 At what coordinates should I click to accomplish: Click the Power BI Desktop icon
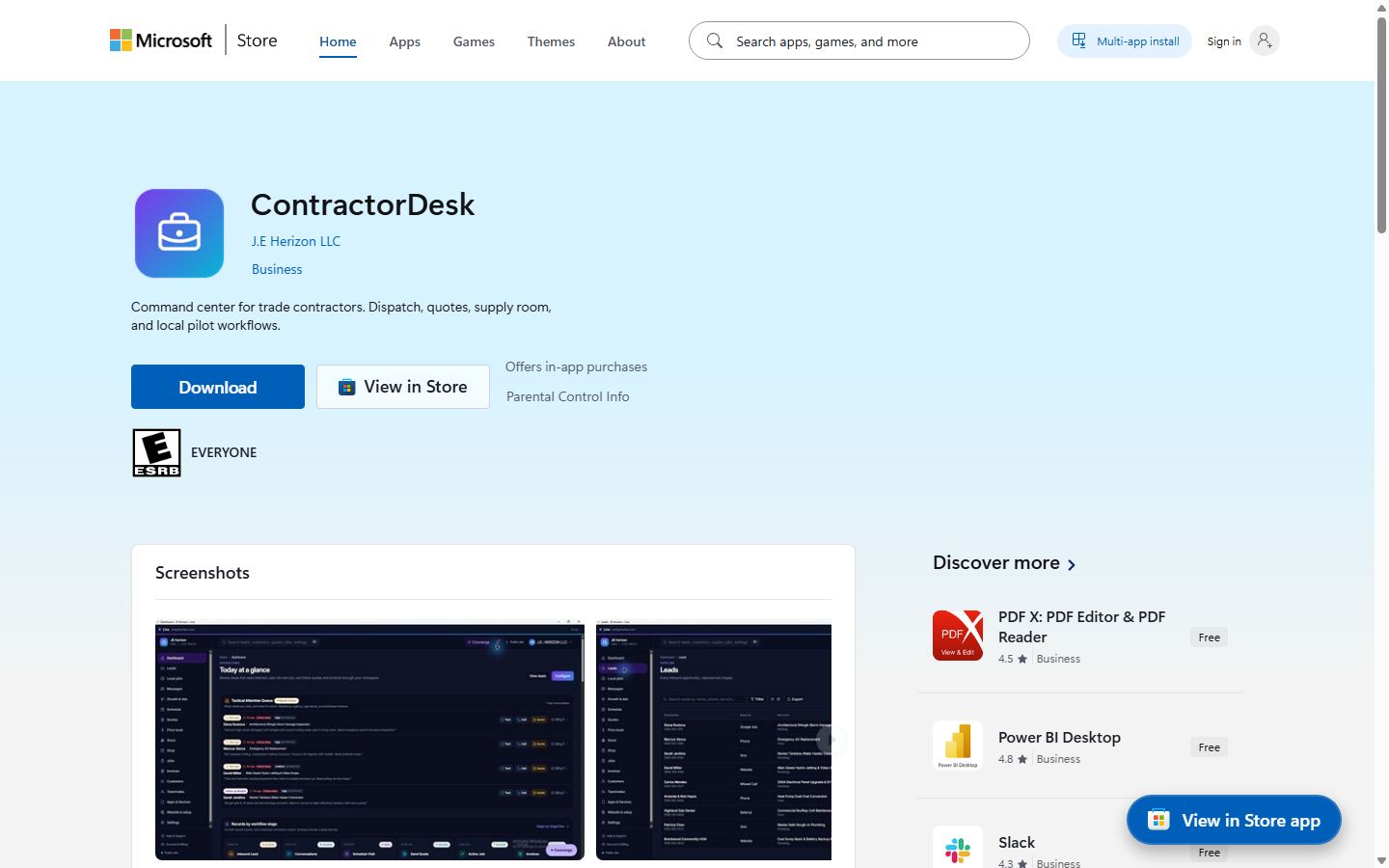[958, 746]
